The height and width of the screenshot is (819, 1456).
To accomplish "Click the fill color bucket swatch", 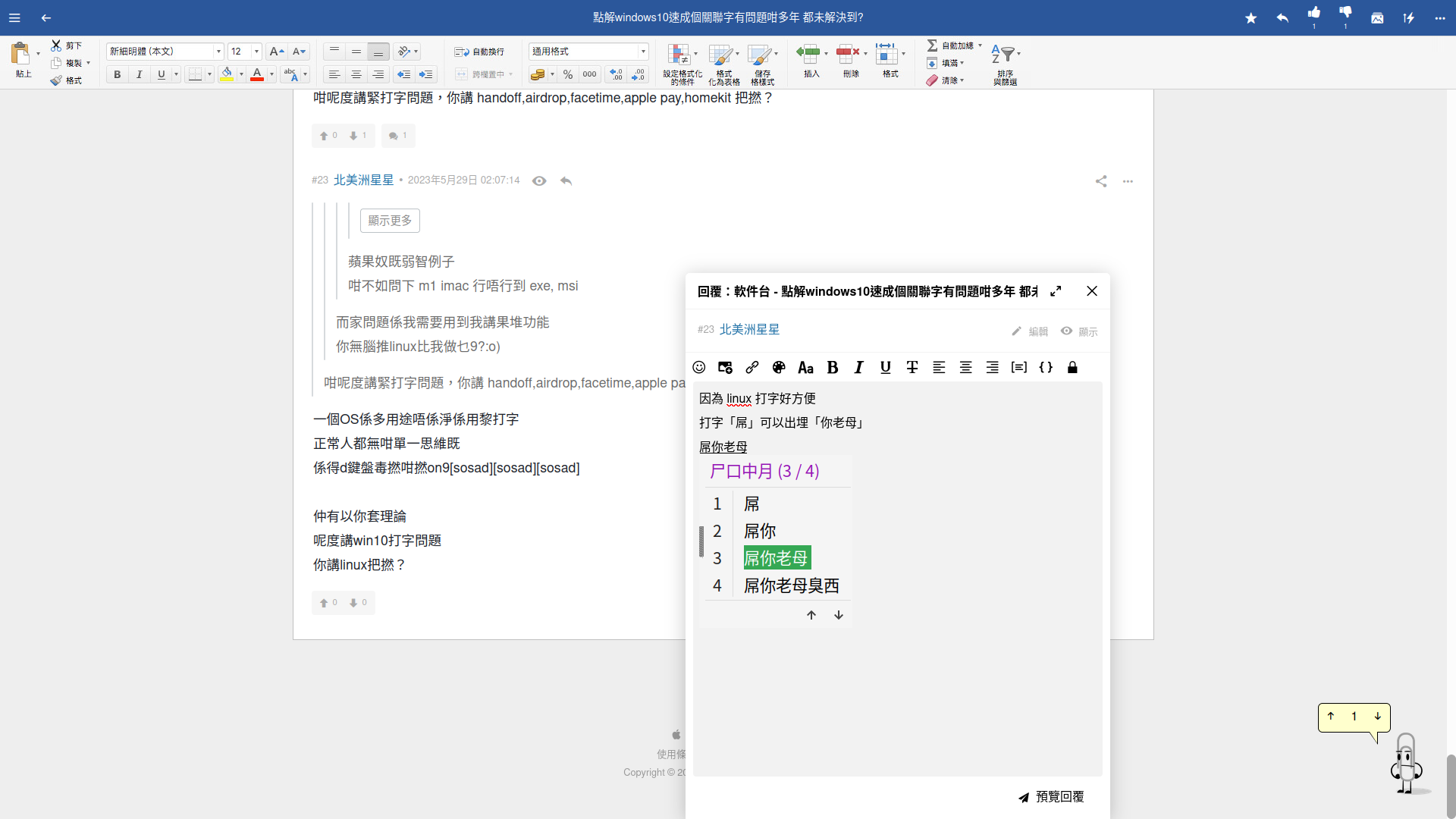I will [x=226, y=74].
